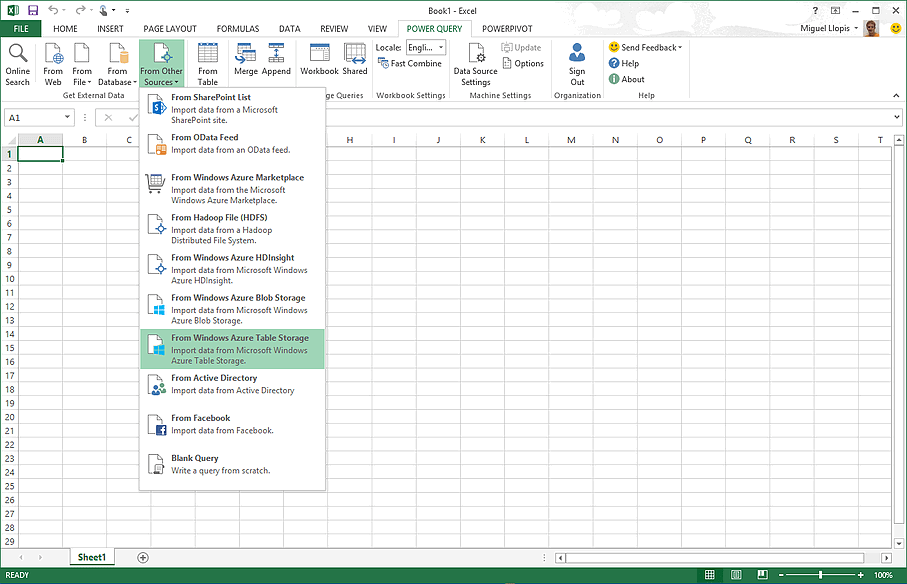Expand From Database sources
This screenshot has width=907, height=584.
[117, 65]
